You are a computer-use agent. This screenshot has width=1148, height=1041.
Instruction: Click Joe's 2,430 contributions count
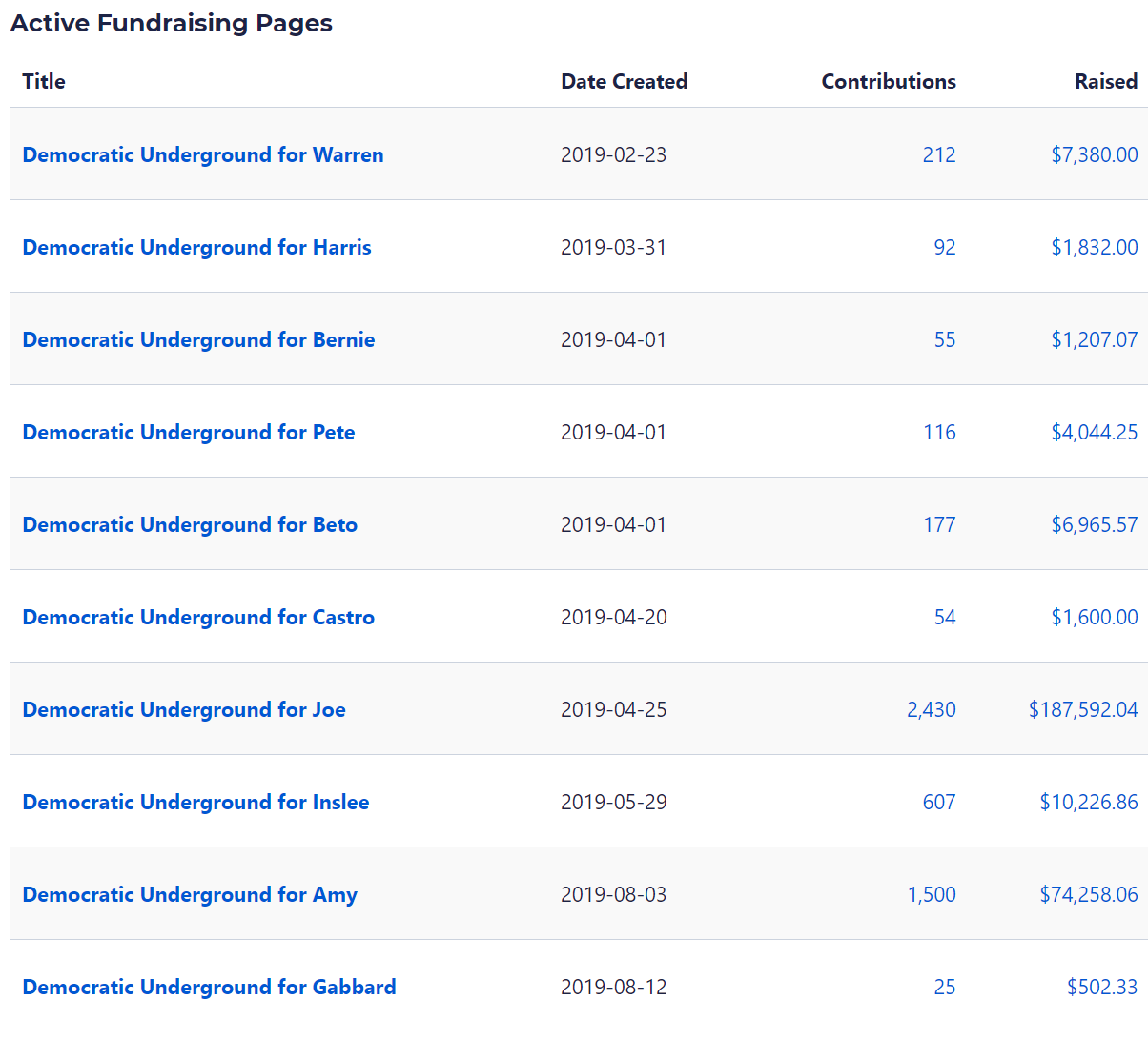tap(932, 709)
